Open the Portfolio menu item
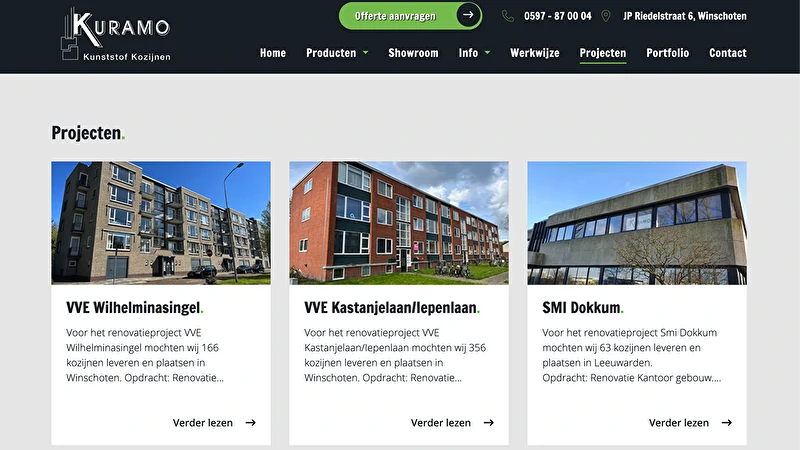800x450 pixels. (667, 53)
